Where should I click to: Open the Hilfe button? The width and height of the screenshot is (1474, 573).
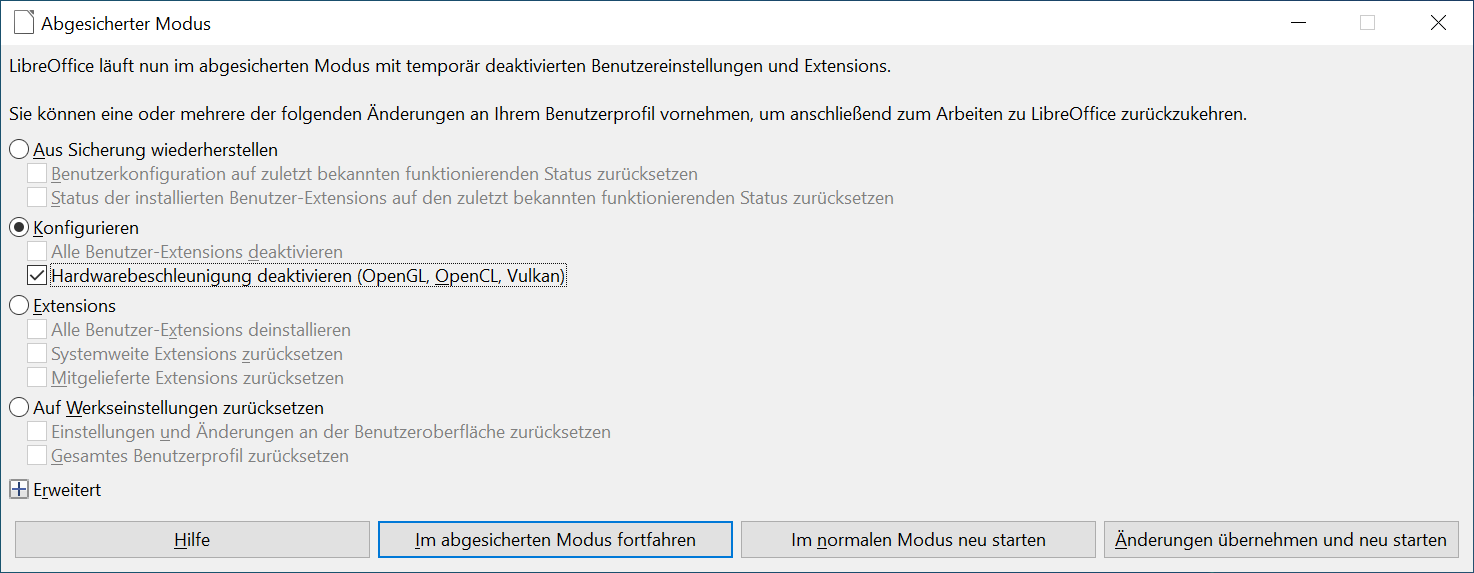192,540
